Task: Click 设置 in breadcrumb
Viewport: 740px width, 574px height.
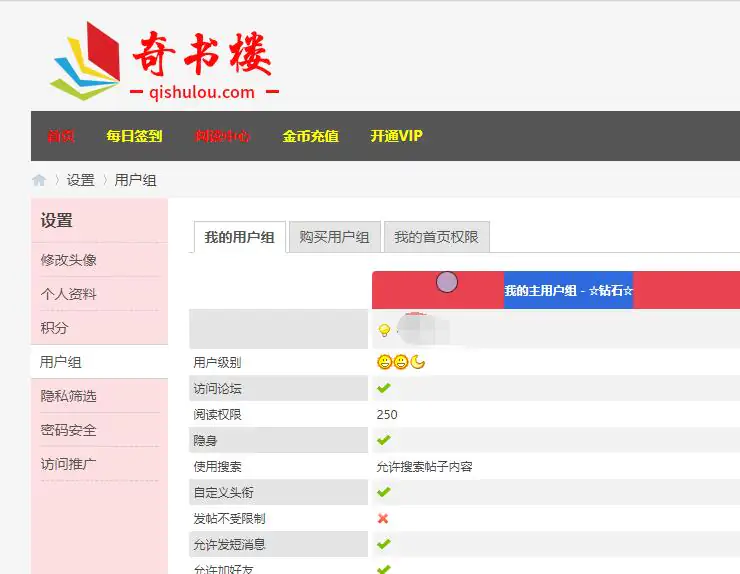Action: pyautogui.click(x=81, y=180)
